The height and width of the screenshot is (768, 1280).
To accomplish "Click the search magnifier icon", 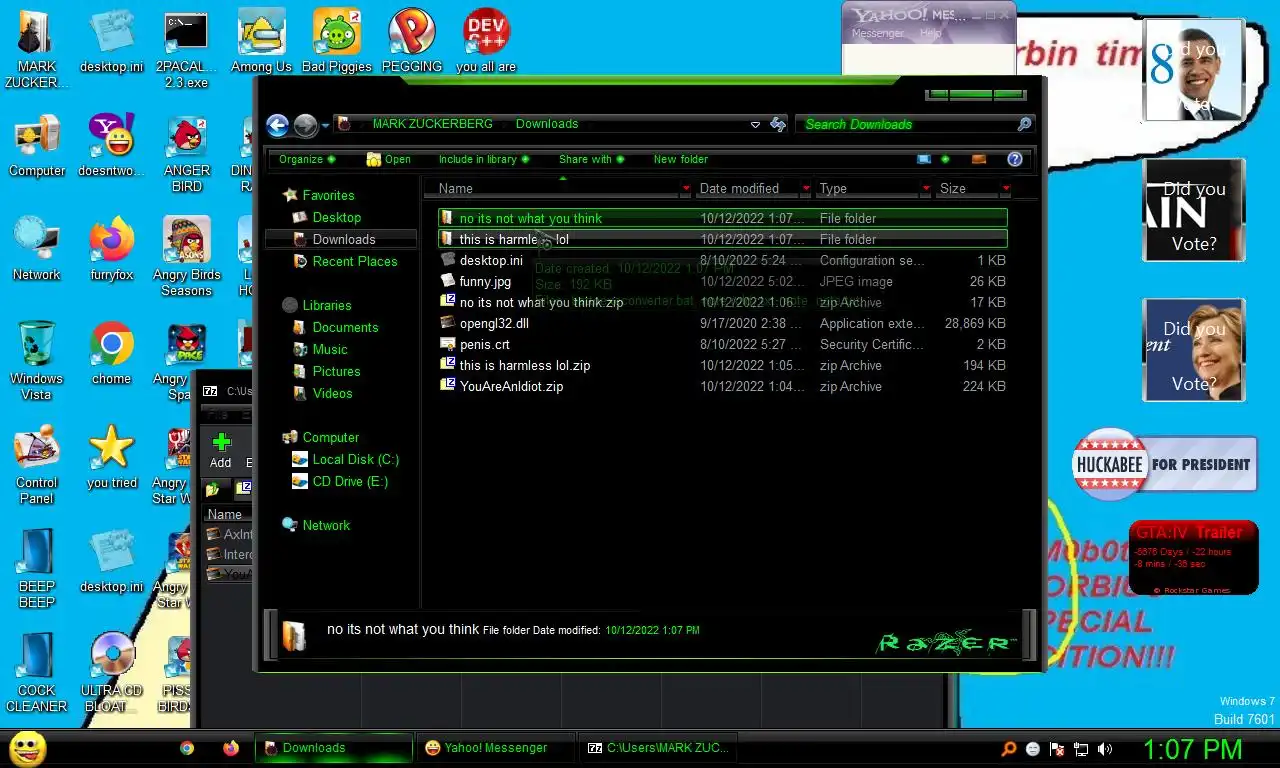I will (1024, 124).
